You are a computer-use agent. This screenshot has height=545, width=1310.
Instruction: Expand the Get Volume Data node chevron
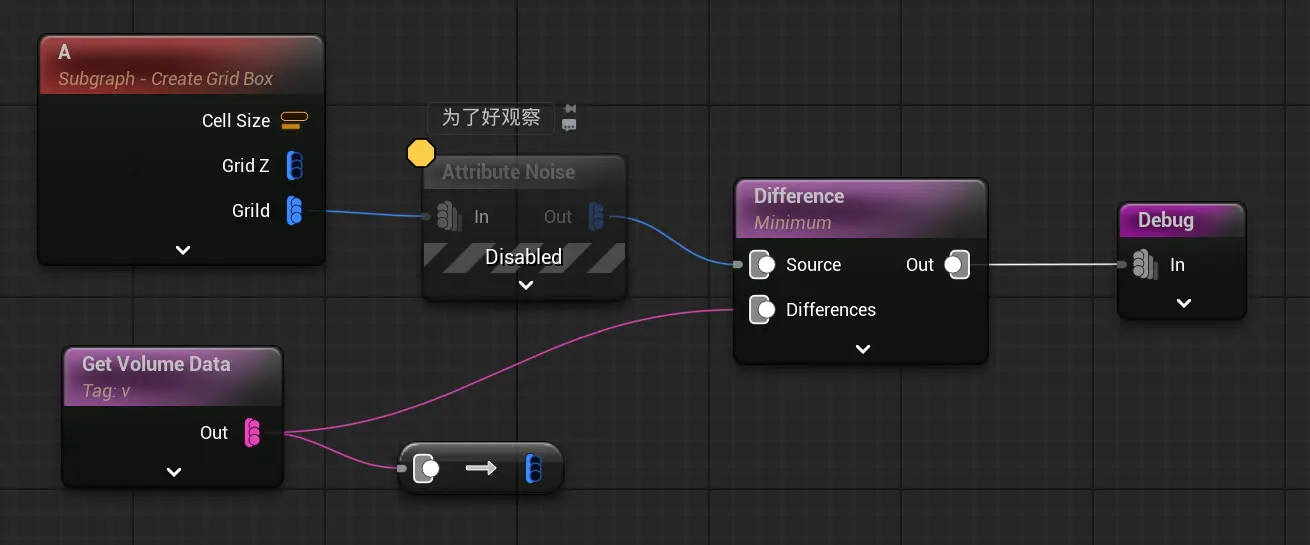tap(173, 472)
